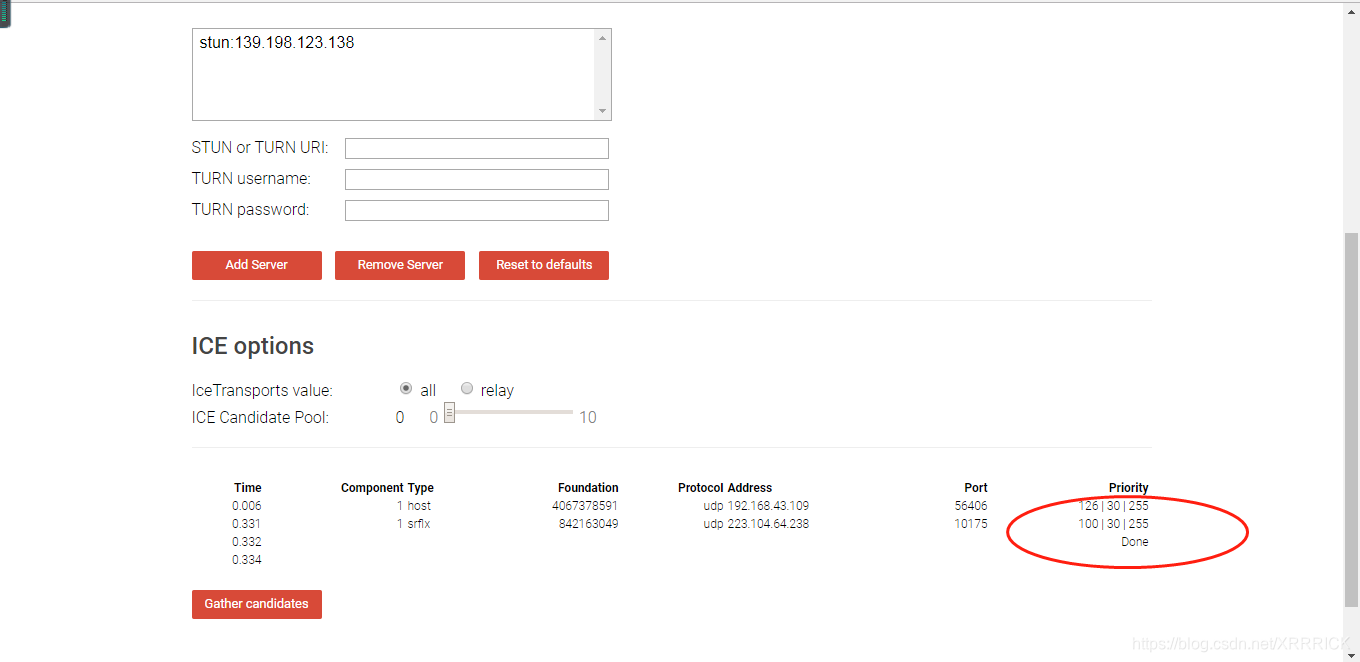Click port value 56406

point(971,506)
